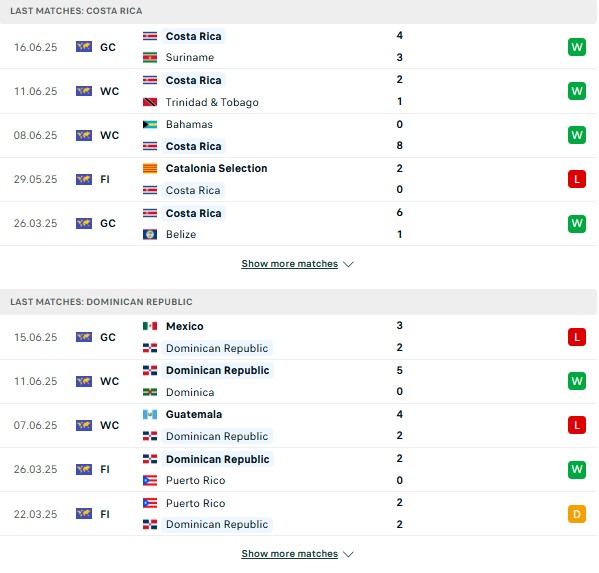The image size is (599, 573).
Task: Open the Catalonia Selection team link
Action: point(216,168)
